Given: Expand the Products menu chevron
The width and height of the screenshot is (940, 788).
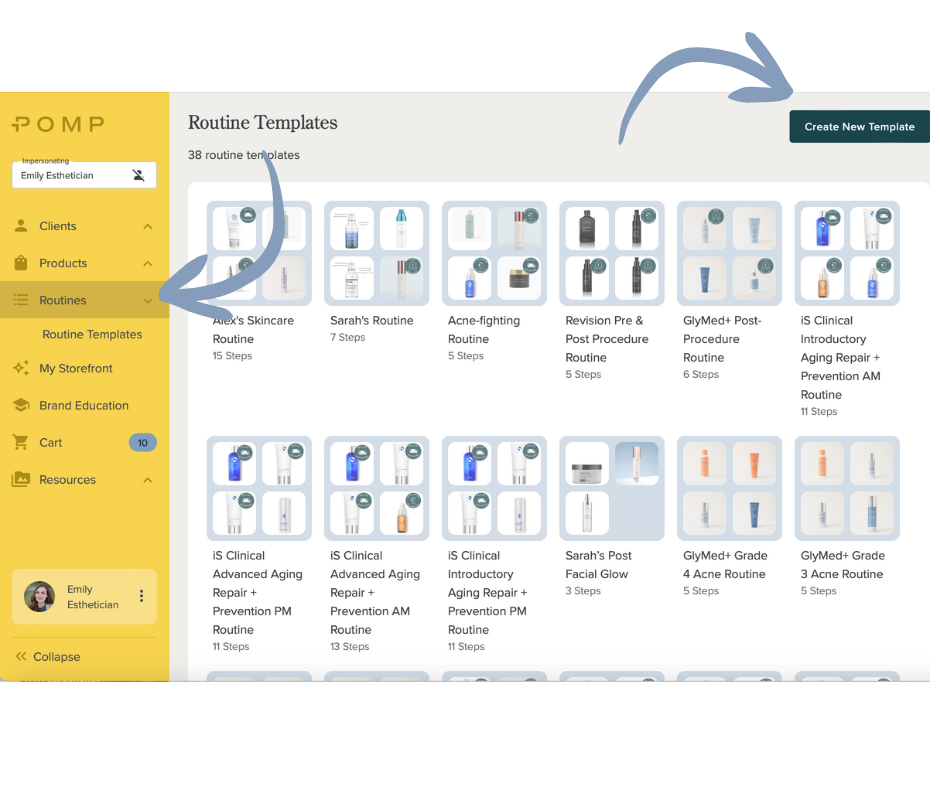Looking at the screenshot, I should coord(147,264).
